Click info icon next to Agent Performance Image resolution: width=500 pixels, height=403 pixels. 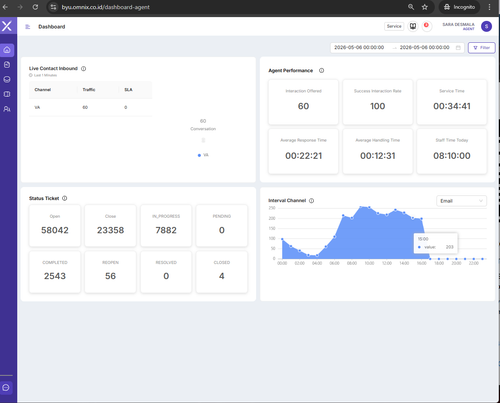(x=321, y=70)
